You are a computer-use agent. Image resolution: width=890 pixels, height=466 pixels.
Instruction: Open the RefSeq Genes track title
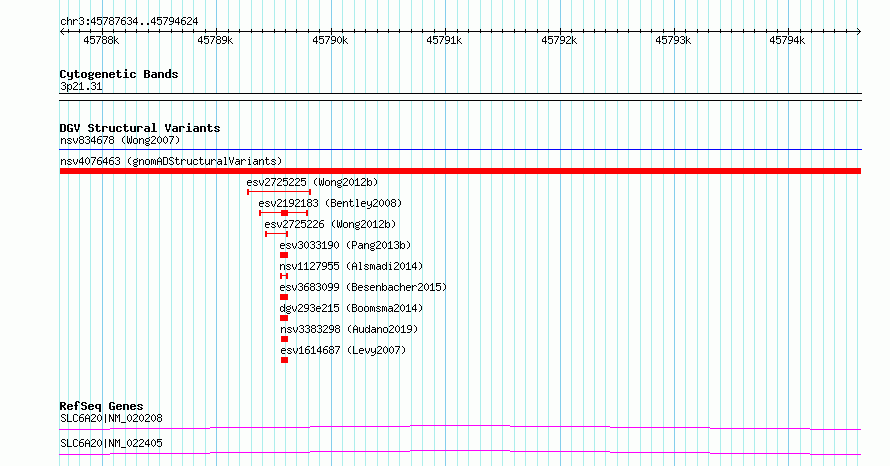tap(101, 406)
